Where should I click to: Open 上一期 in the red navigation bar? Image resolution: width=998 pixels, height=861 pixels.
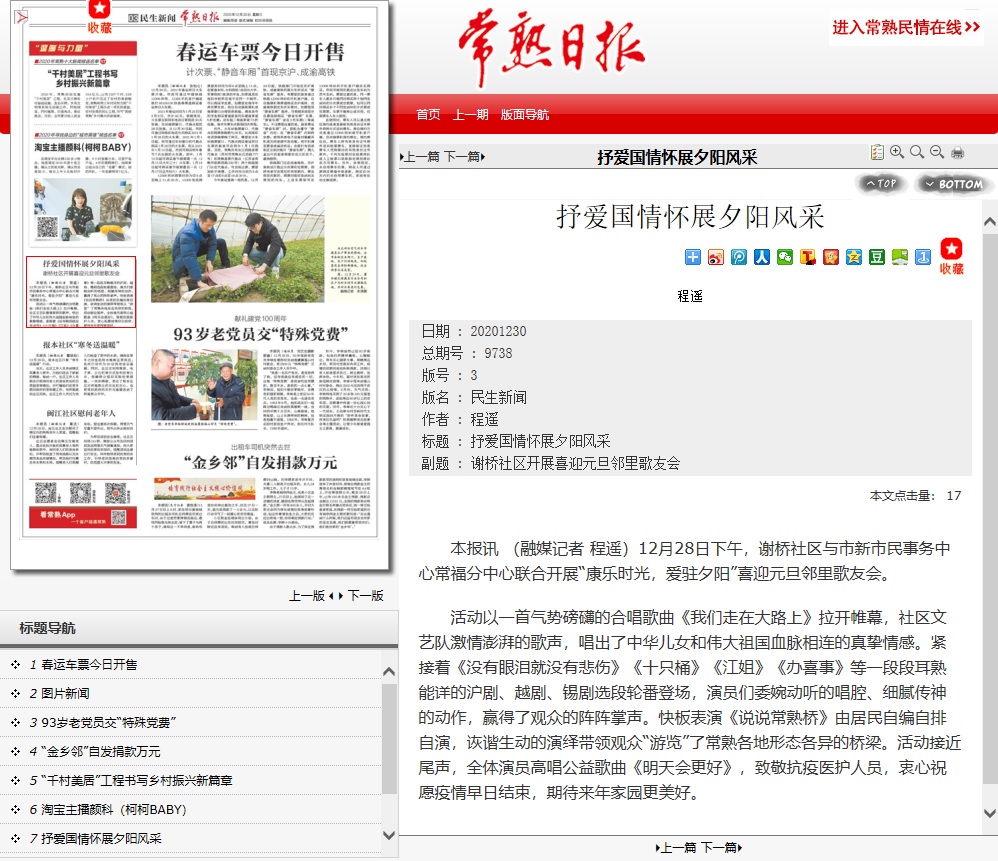point(470,115)
